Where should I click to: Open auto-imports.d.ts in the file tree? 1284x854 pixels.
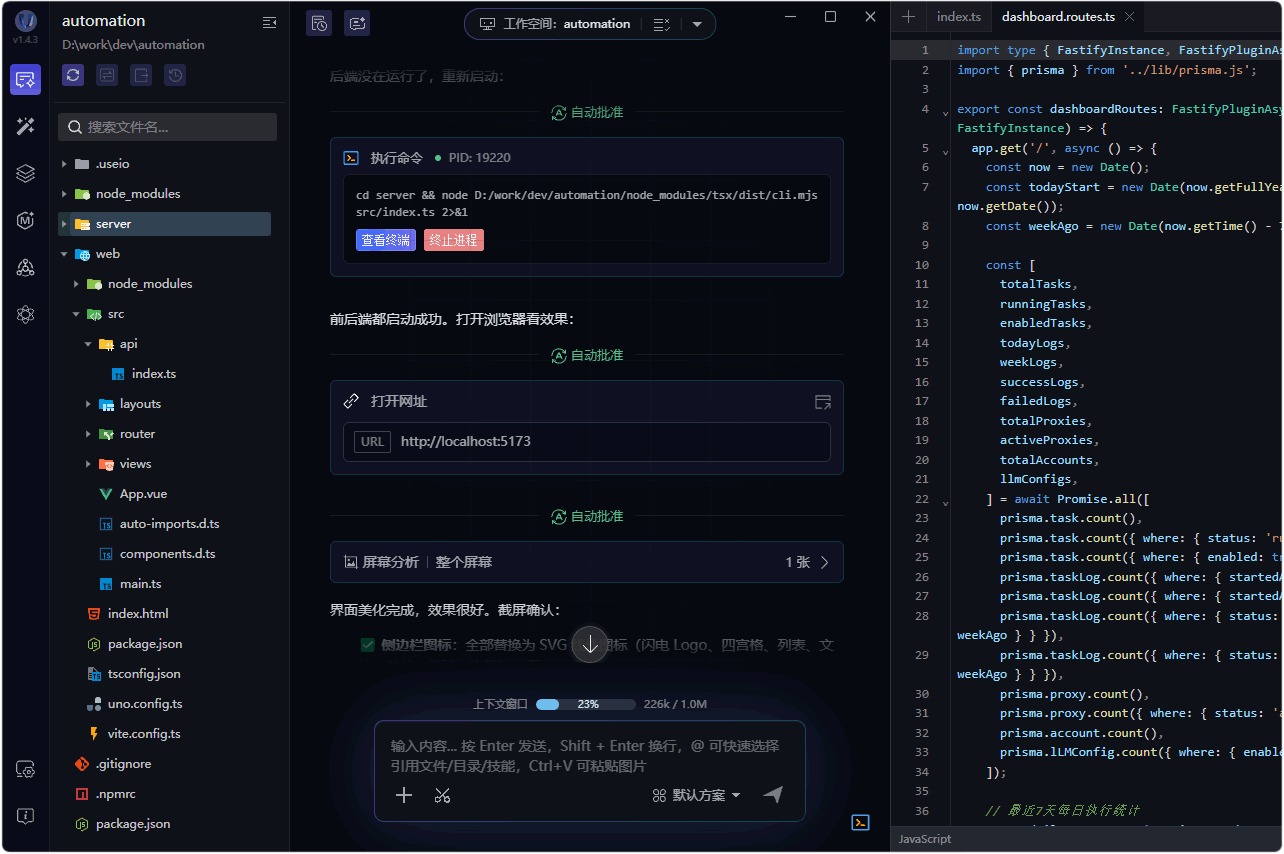[169, 524]
